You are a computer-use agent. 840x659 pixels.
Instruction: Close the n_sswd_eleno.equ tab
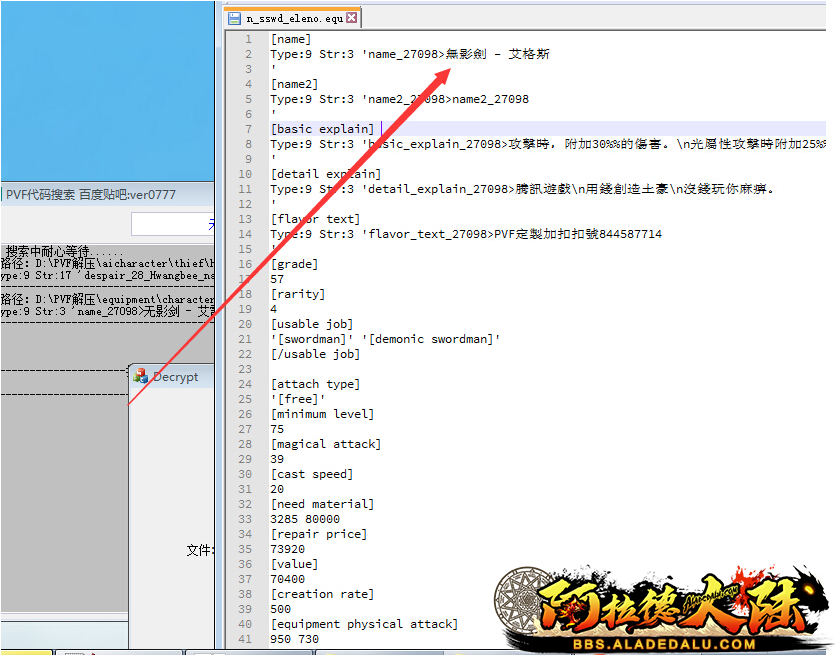pos(352,18)
